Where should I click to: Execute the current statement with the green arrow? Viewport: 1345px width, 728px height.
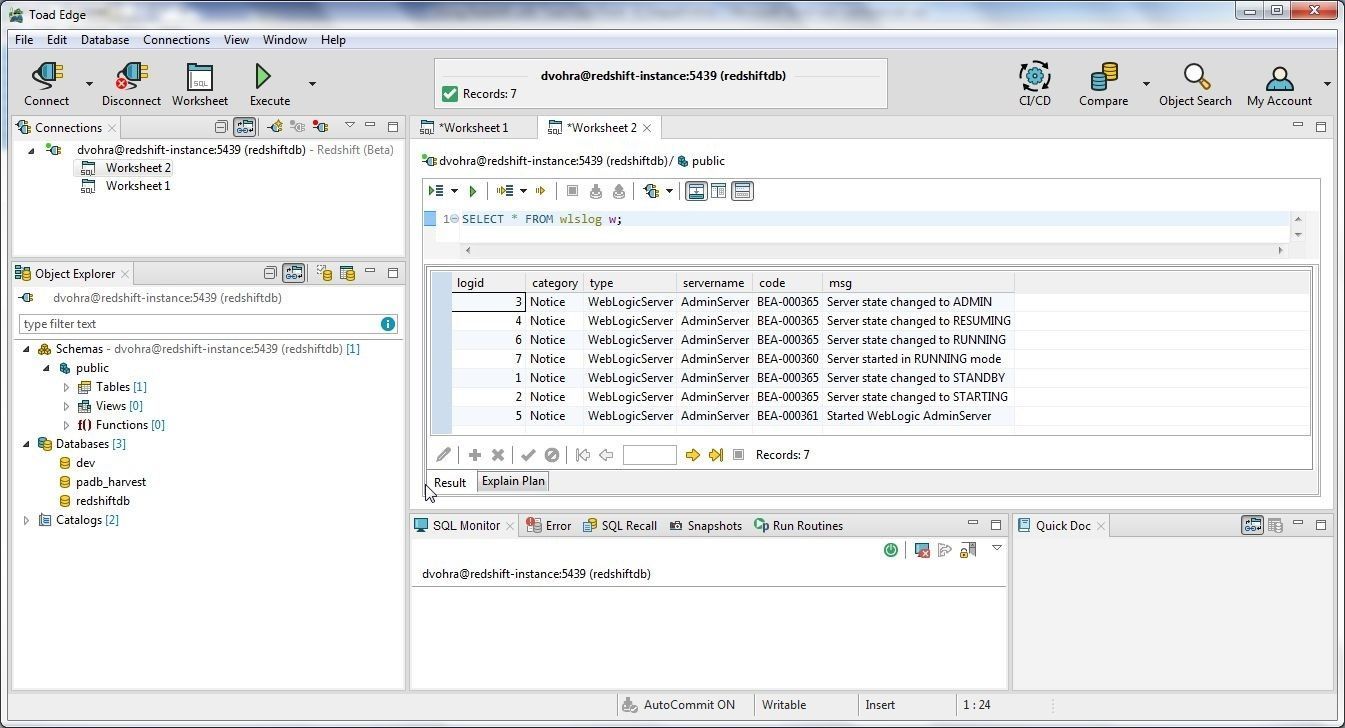(x=473, y=191)
